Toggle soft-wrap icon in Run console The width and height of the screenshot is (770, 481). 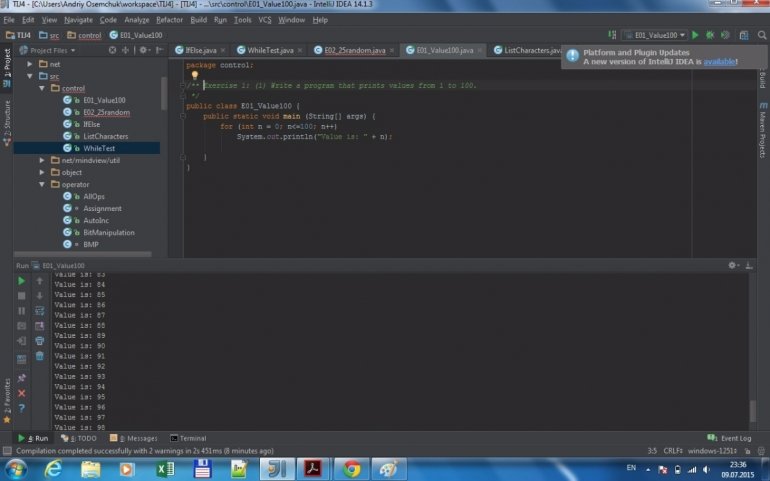[40, 311]
